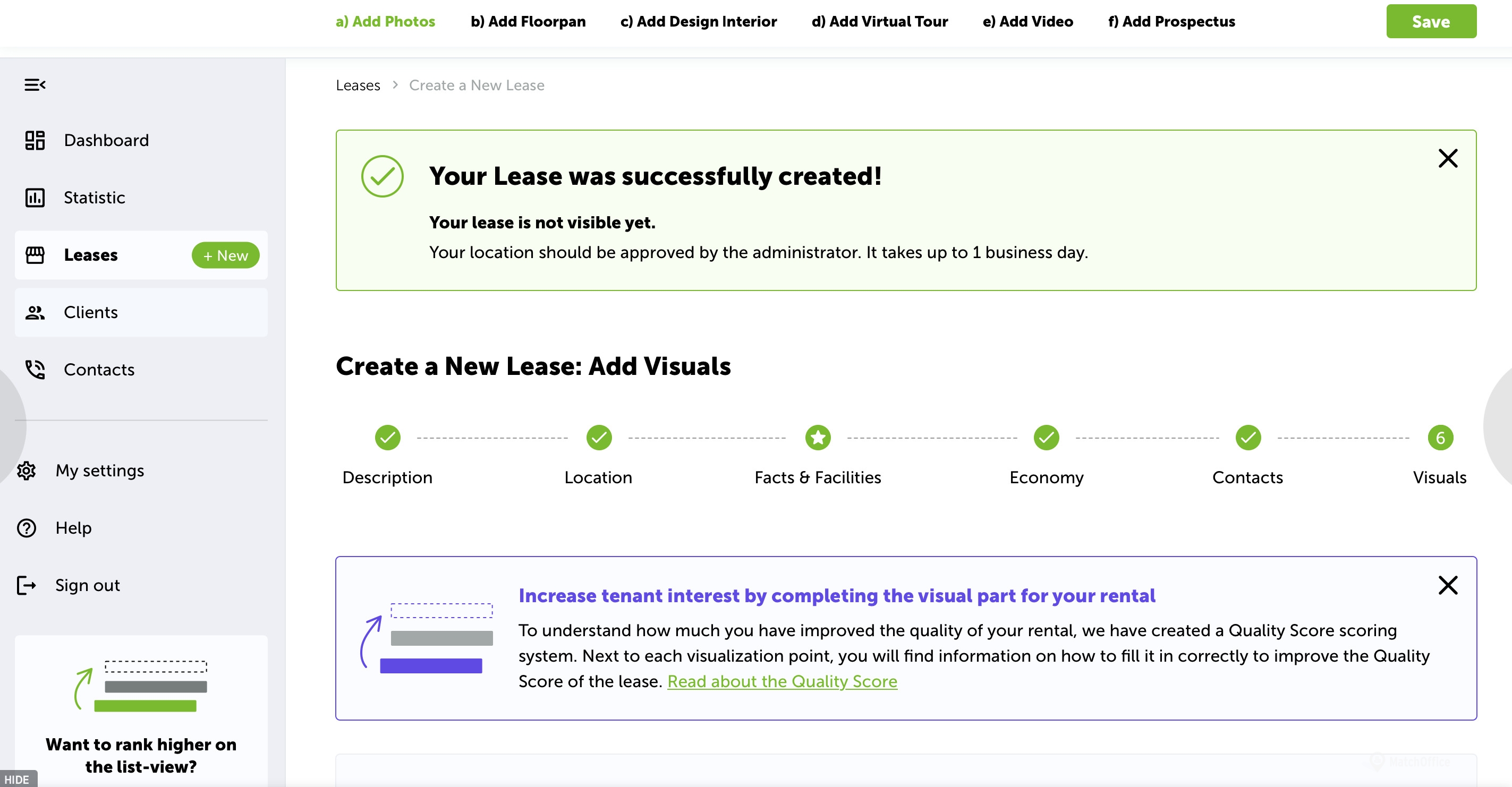Click the Contacts phone icon

pyautogui.click(x=35, y=370)
